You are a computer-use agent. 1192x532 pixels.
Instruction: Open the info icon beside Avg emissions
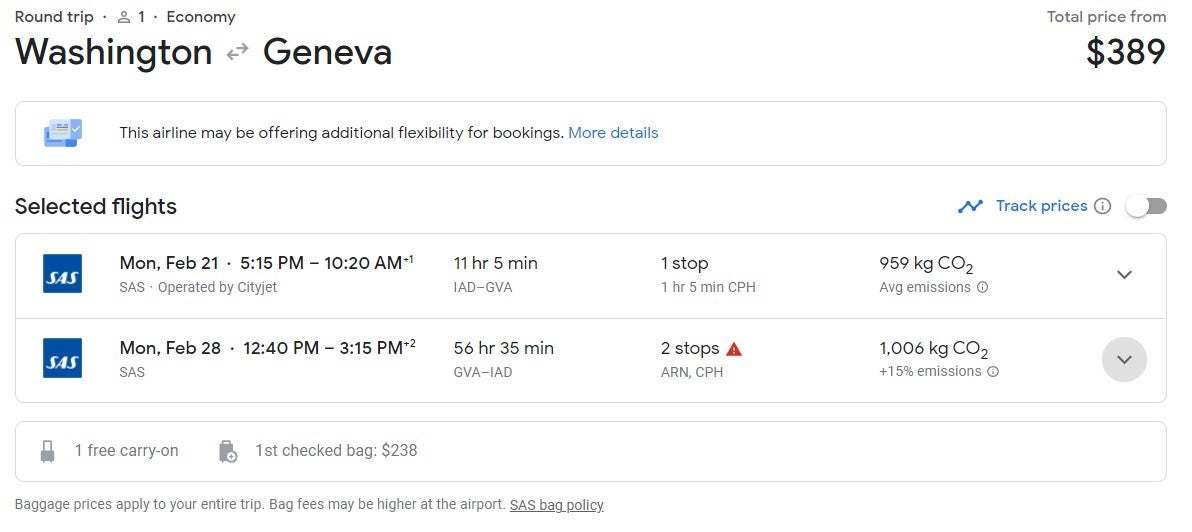click(x=982, y=288)
